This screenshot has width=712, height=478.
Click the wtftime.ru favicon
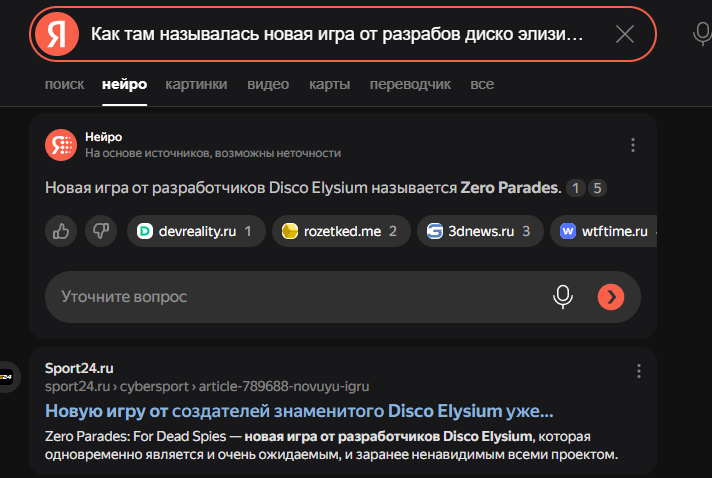(x=568, y=231)
